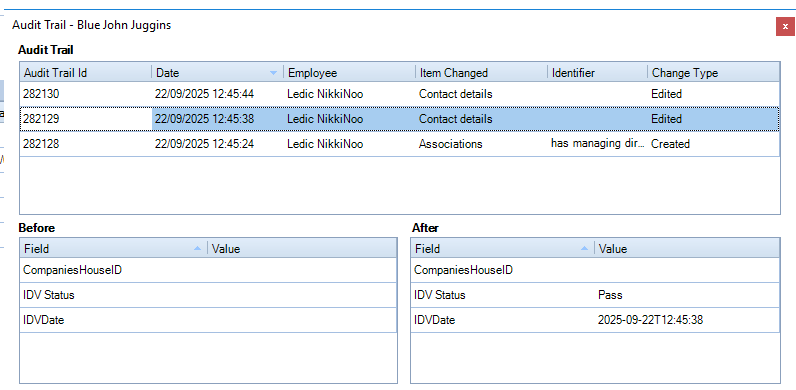This screenshot has width=796, height=390.
Task: Click date 22/09/2025 12:45:24
Action: pos(204,144)
